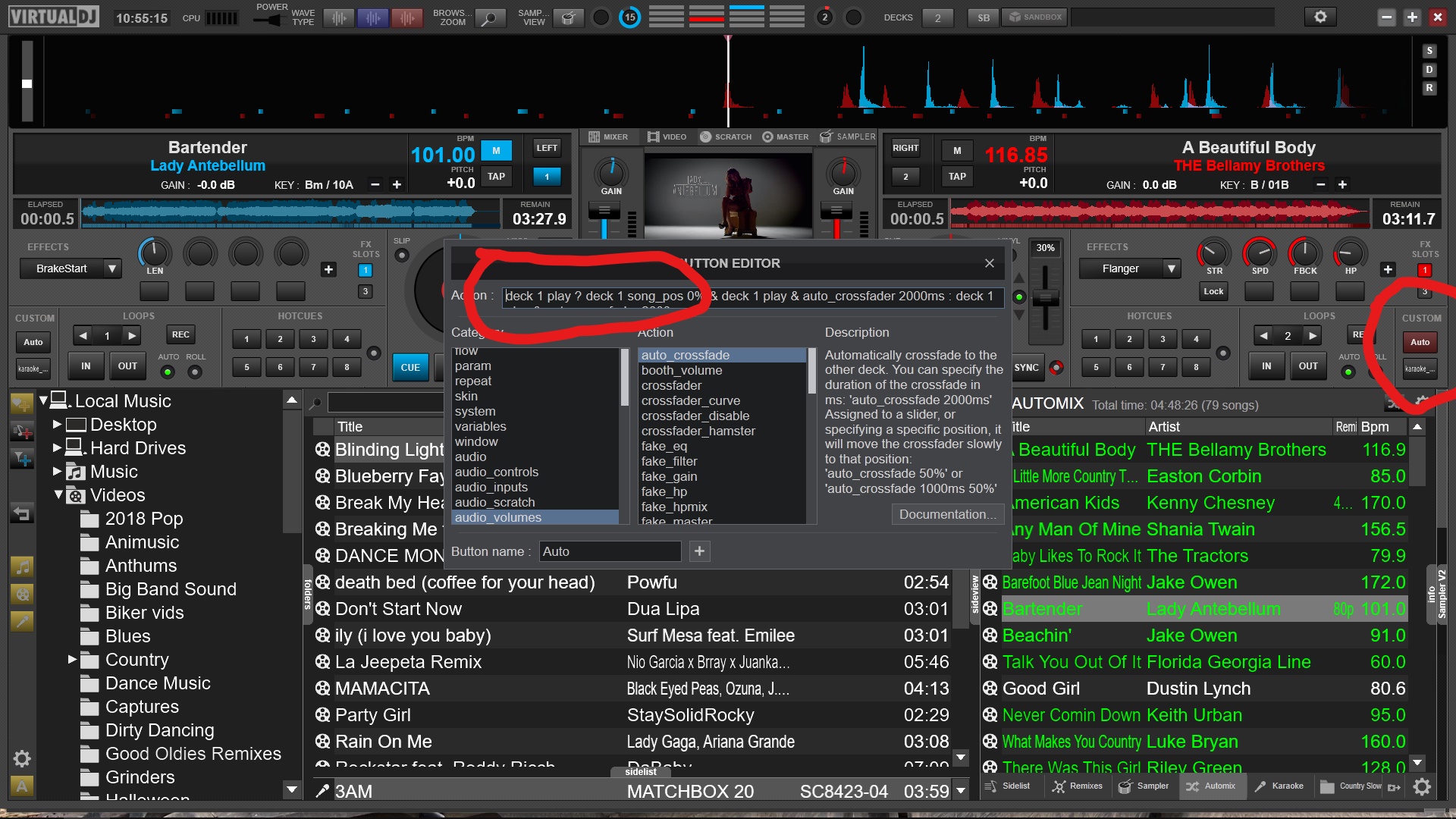Expand the Desktop folder node
The image size is (1456, 819).
tap(57, 424)
